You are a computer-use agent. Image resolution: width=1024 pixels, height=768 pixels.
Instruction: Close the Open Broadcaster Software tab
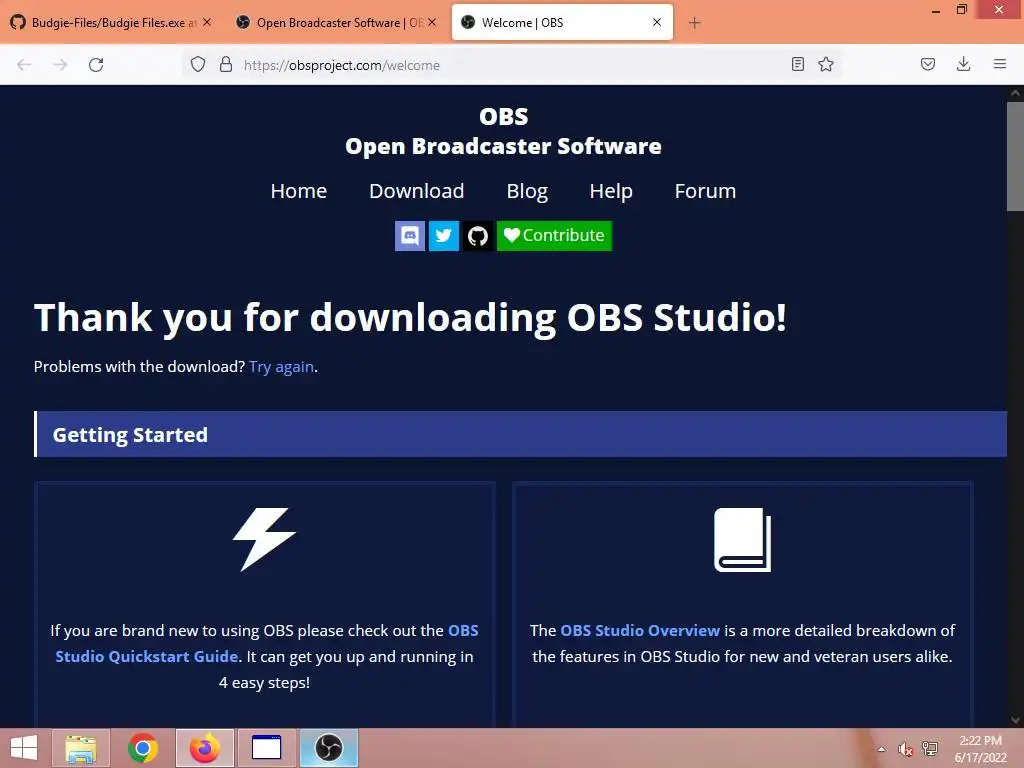pos(432,22)
